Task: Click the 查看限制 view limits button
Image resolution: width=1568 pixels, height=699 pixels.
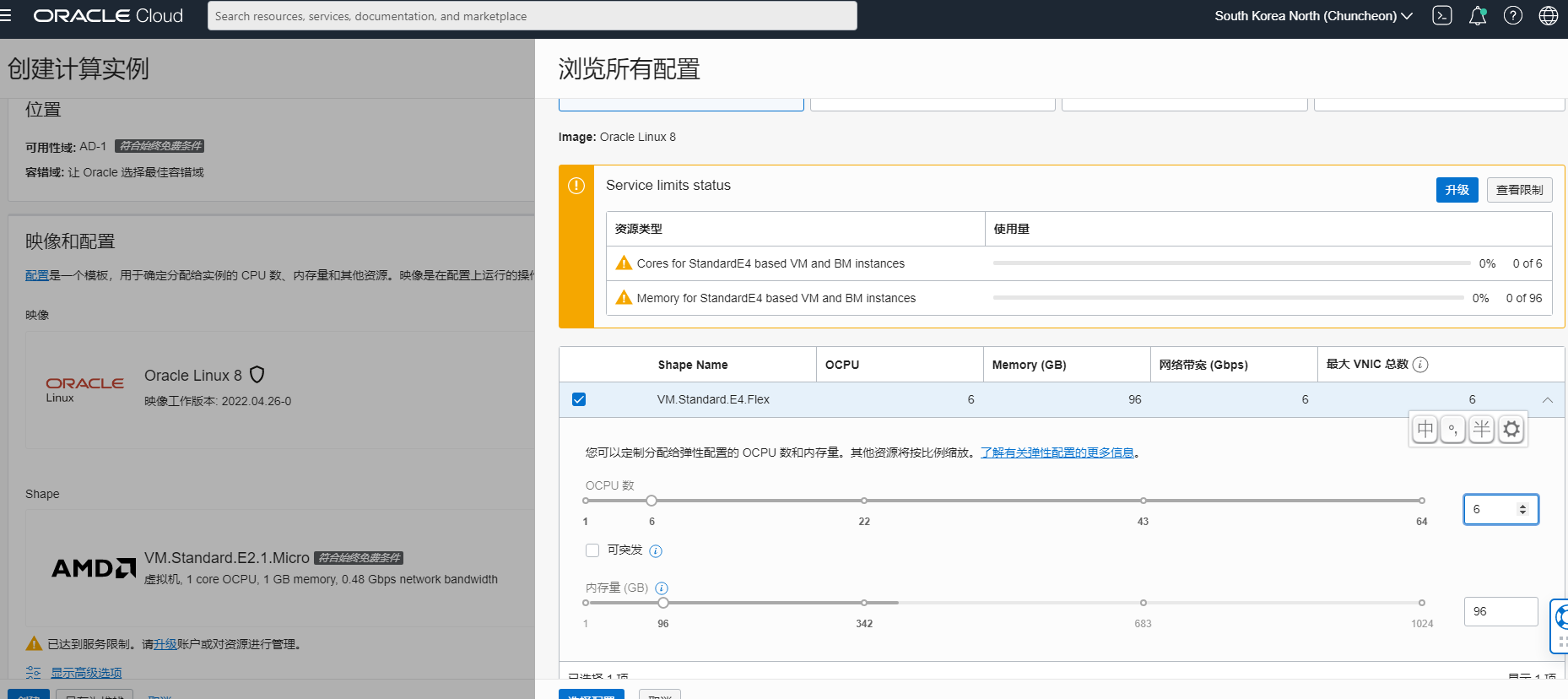Action: point(1519,190)
